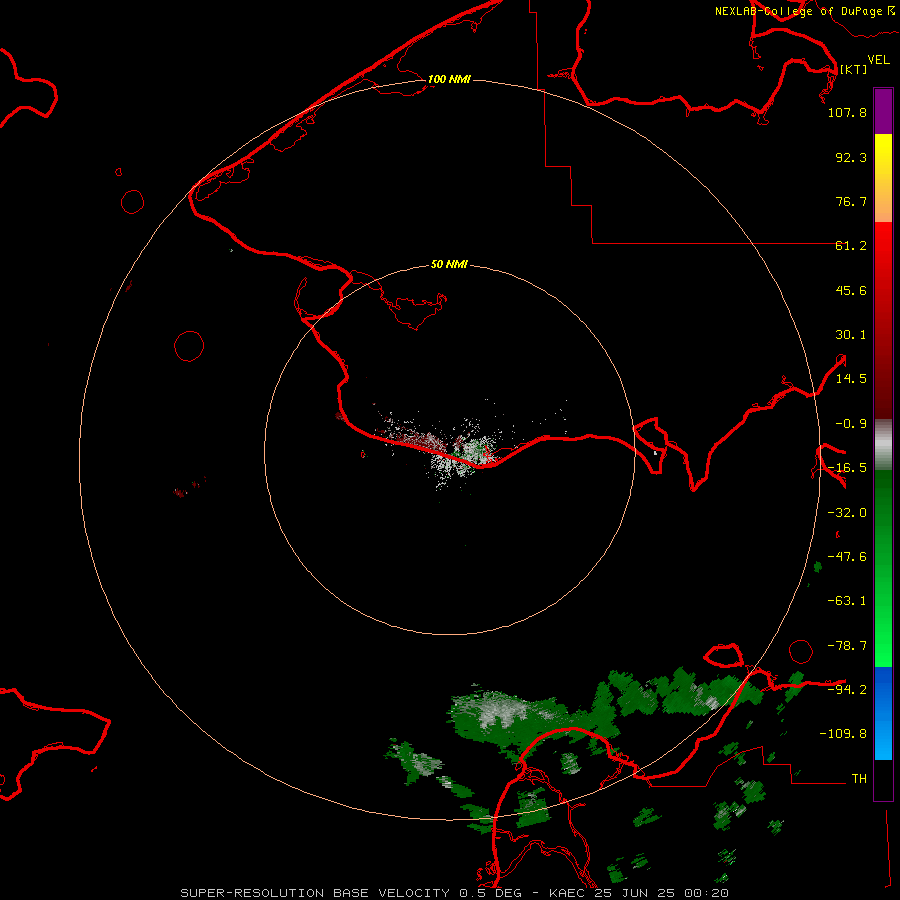Click the purple segment of the color bar
The height and width of the screenshot is (900, 900).
[883, 111]
